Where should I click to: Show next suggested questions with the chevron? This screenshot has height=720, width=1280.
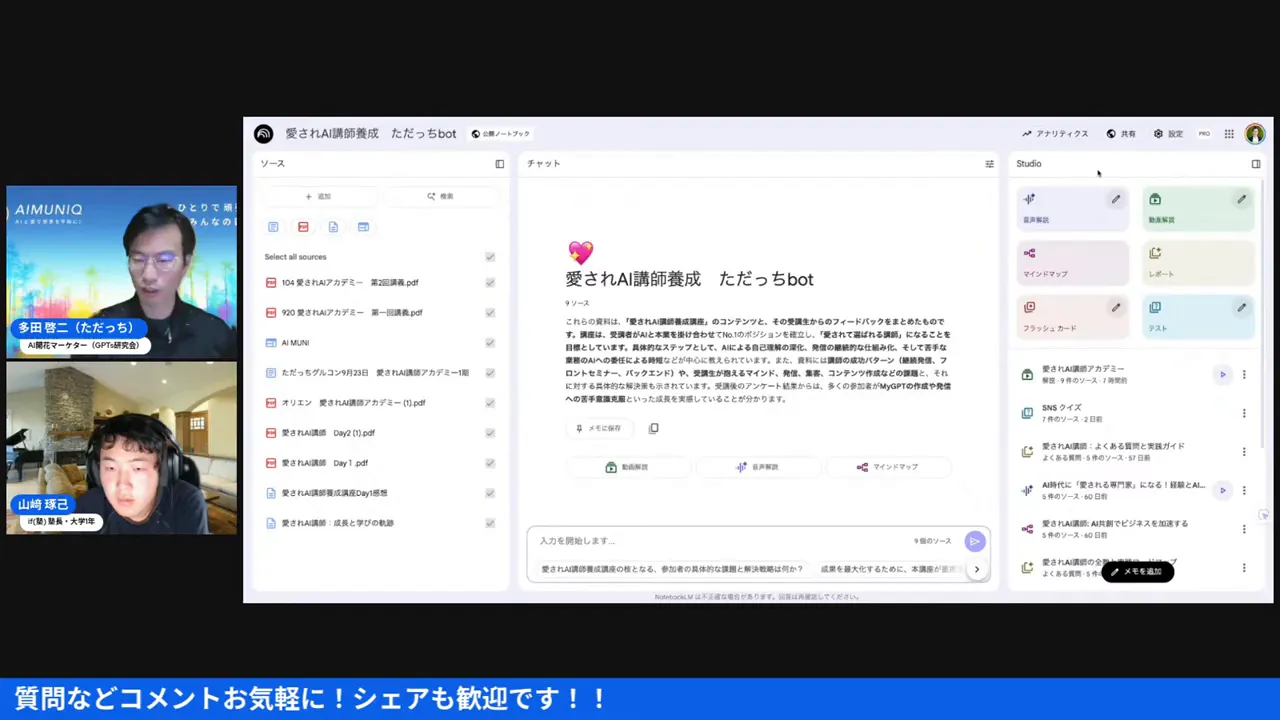click(977, 569)
